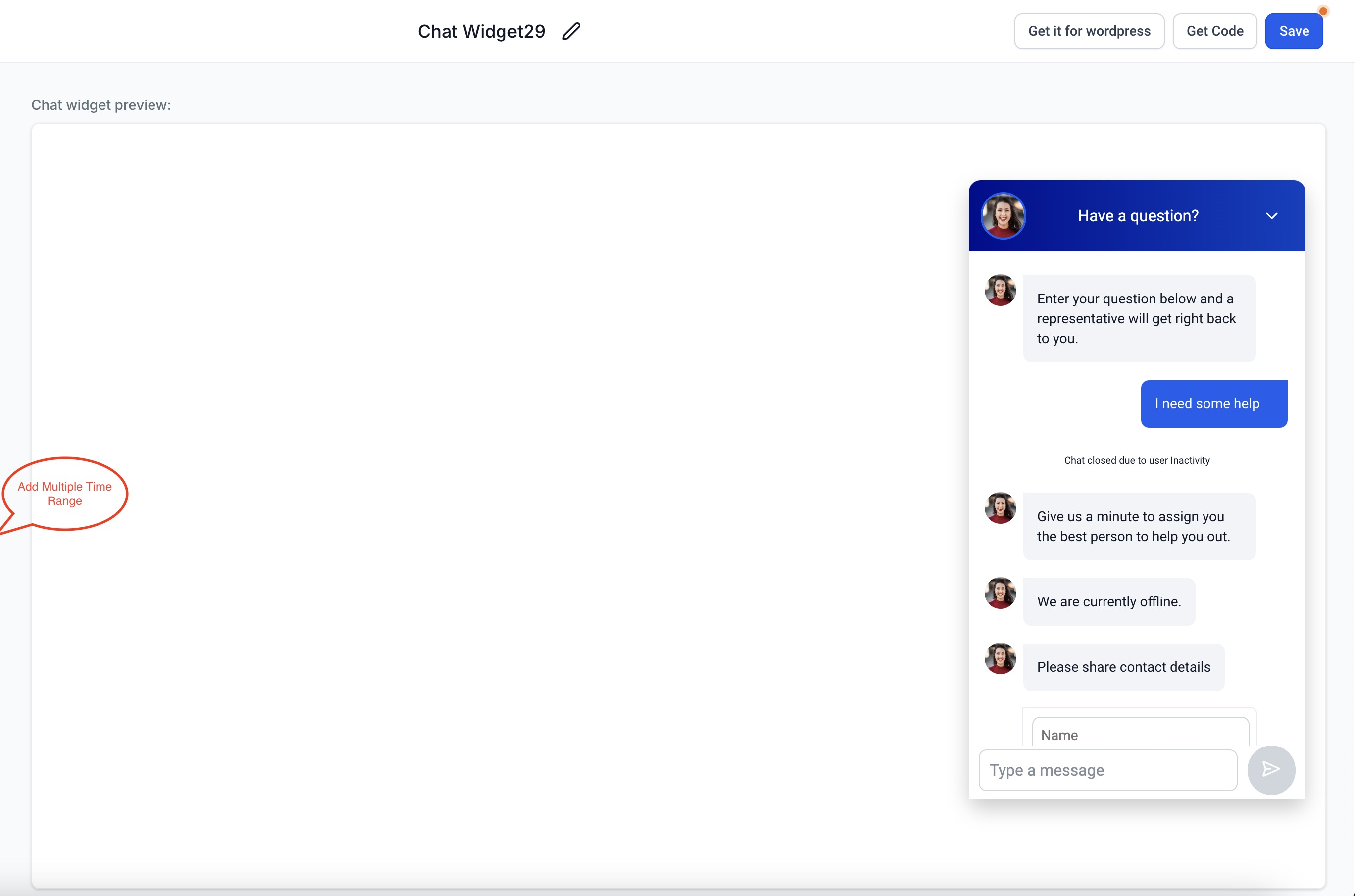Viewport: 1355px width, 896px height.
Task: Click avatar beside Please share contact details
Action: pyautogui.click(x=1000, y=658)
